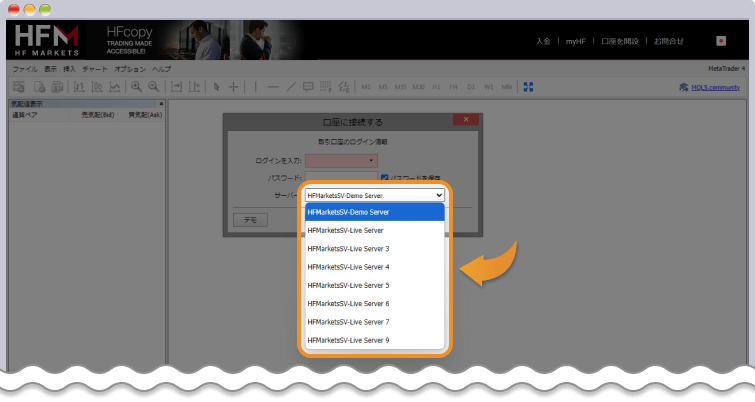This screenshot has width=755, height=402.
Task: Select the cursor pointer tool
Action: tap(216, 87)
